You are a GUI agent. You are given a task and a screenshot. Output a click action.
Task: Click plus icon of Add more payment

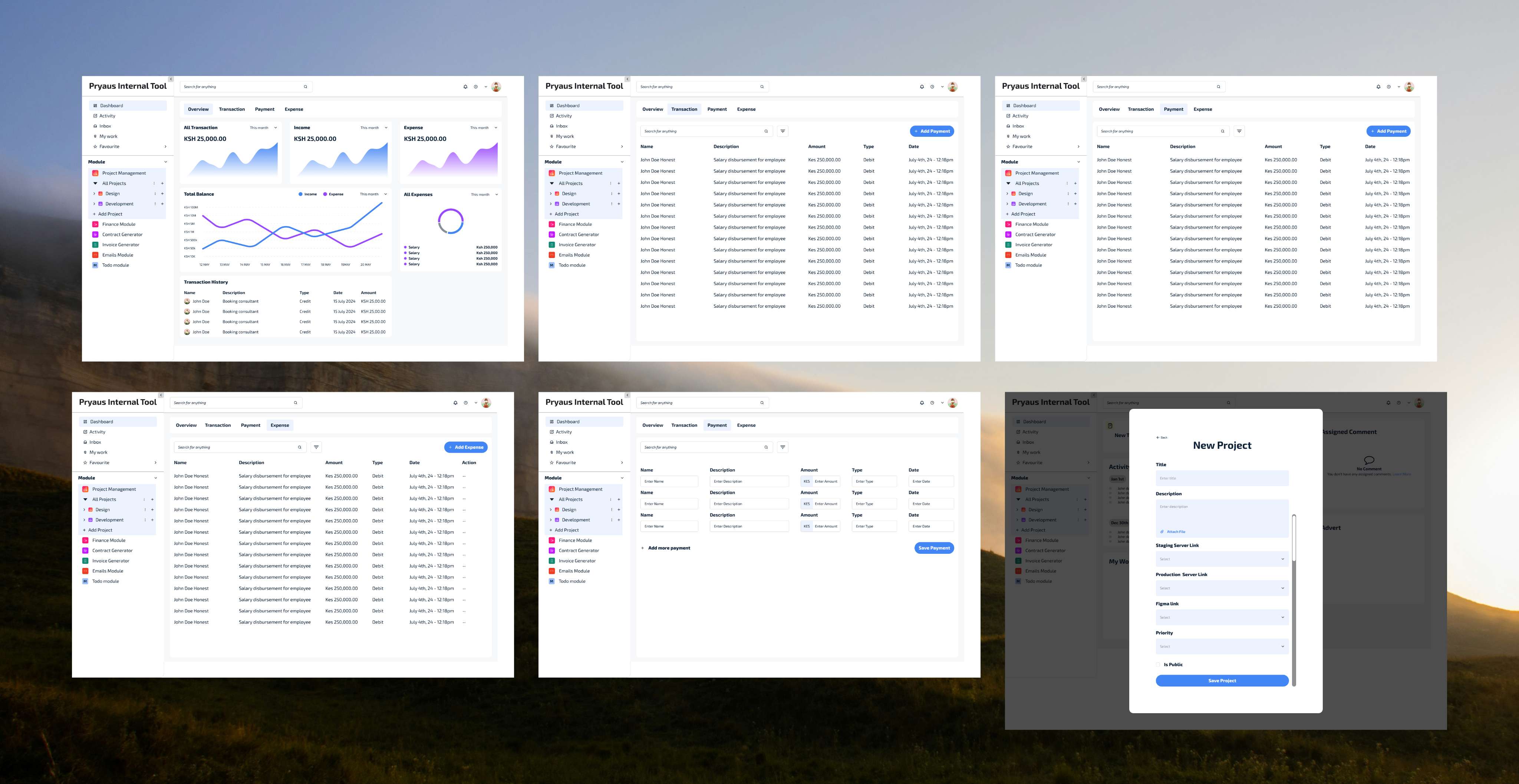click(643, 548)
